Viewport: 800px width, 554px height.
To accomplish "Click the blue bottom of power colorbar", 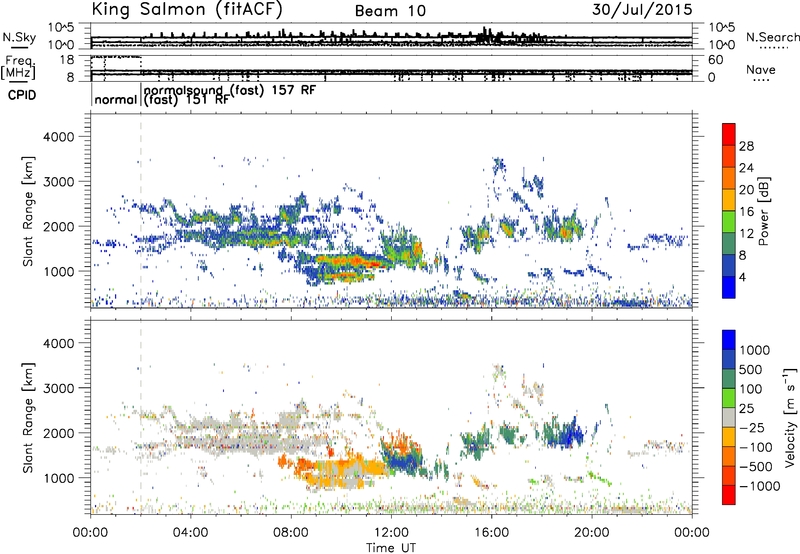I will click(729, 287).
